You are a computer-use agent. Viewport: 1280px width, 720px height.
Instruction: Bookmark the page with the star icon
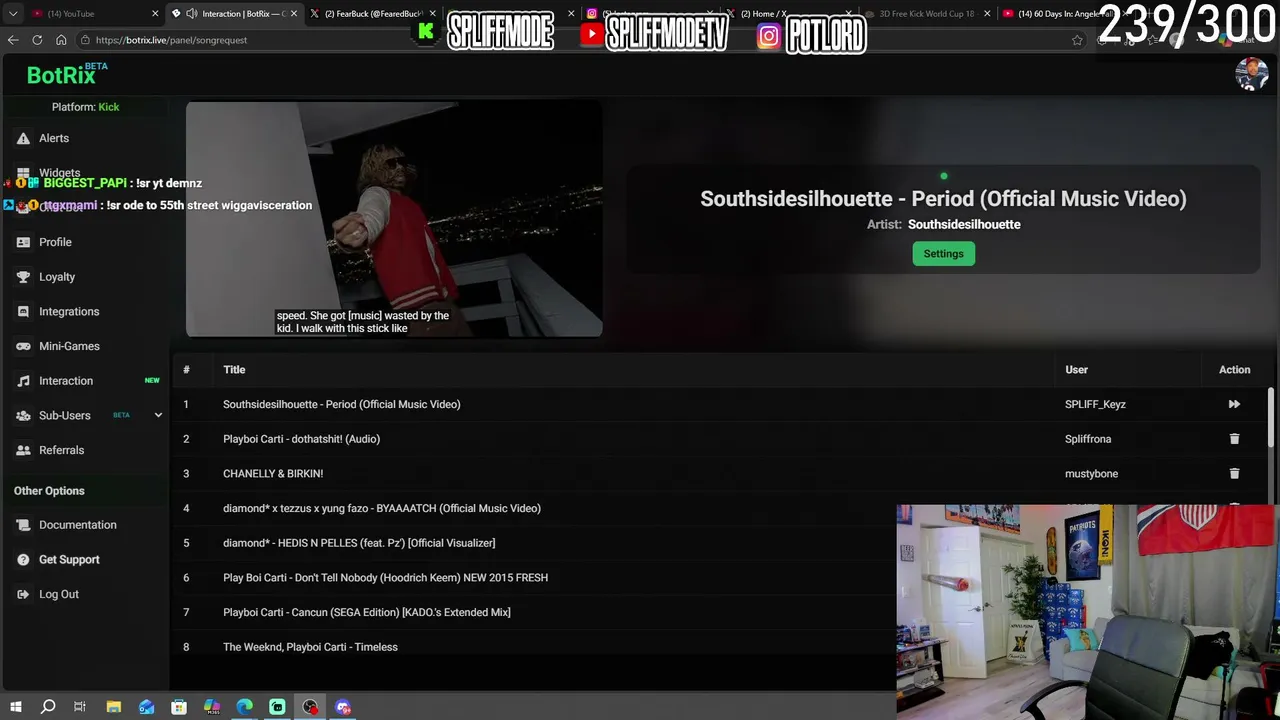coord(1077,40)
